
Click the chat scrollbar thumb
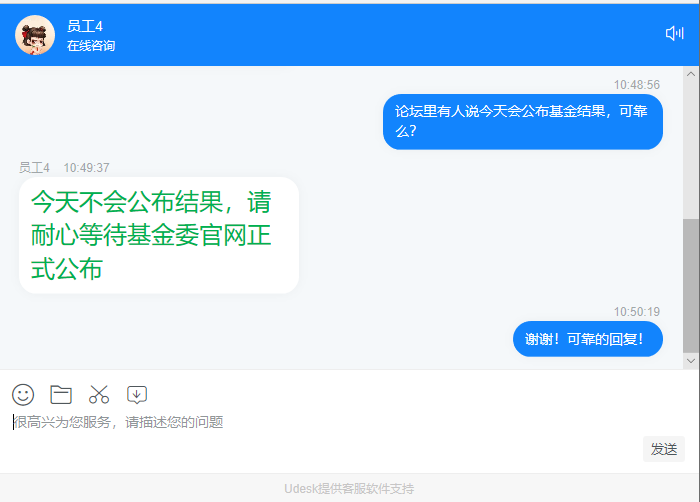(691, 286)
